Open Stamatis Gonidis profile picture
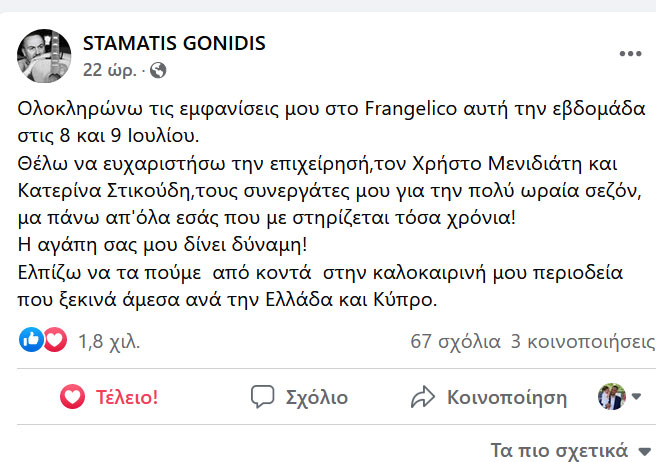This screenshot has height=462, width=656. point(44,56)
